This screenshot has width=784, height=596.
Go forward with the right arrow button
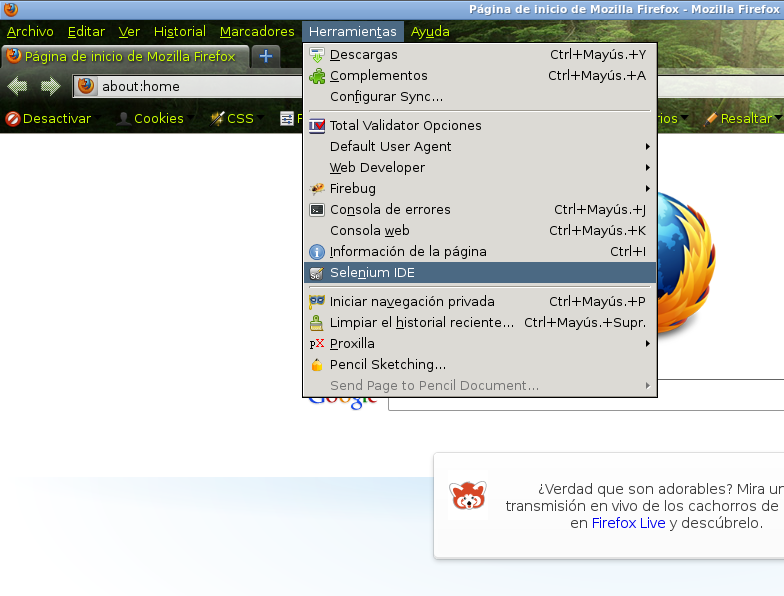click(x=50, y=86)
